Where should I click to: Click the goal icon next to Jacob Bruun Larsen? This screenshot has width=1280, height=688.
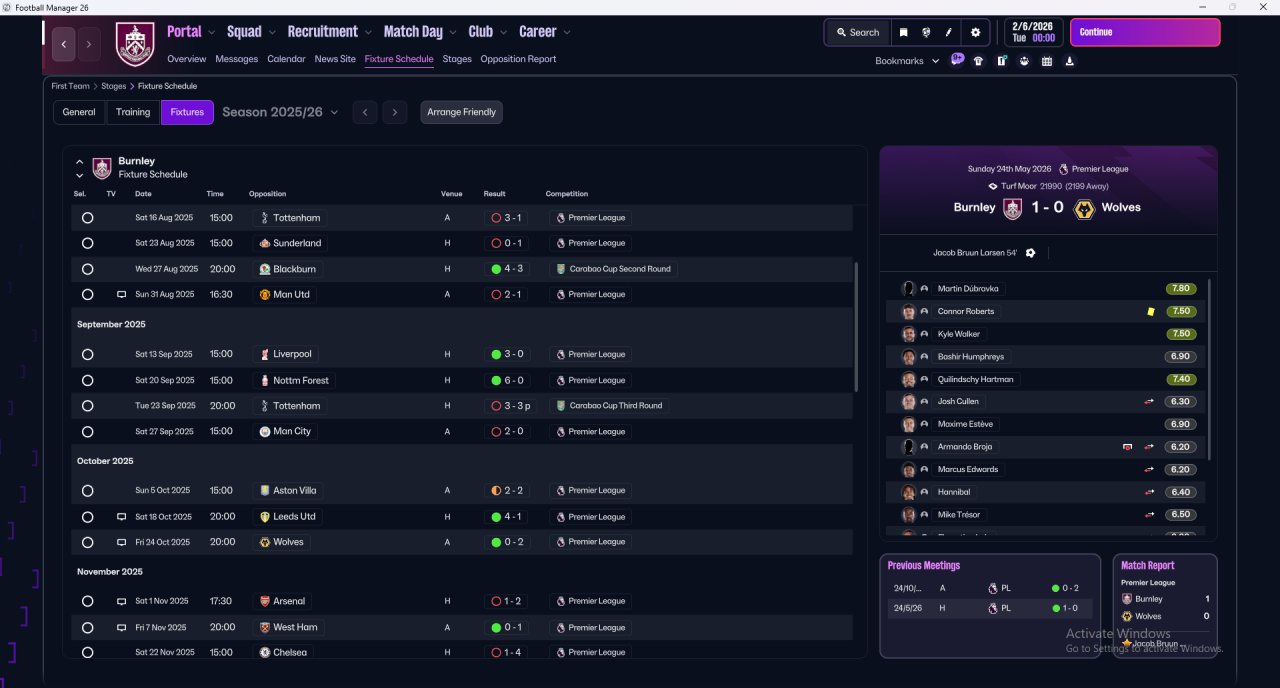(x=1030, y=253)
